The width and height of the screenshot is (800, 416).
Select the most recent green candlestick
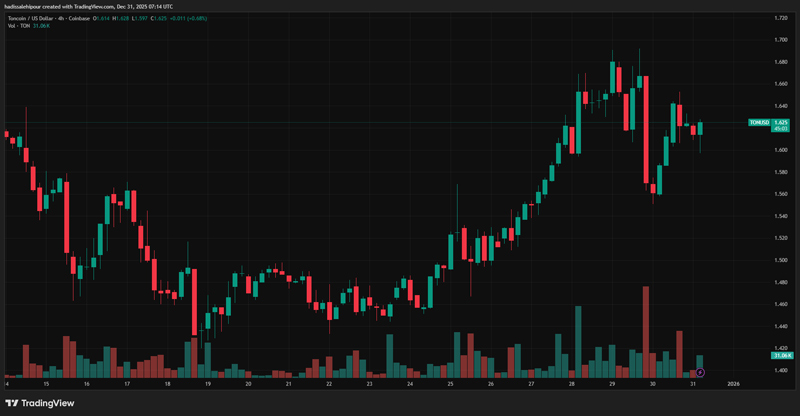pyautogui.click(x=700, y=128)
